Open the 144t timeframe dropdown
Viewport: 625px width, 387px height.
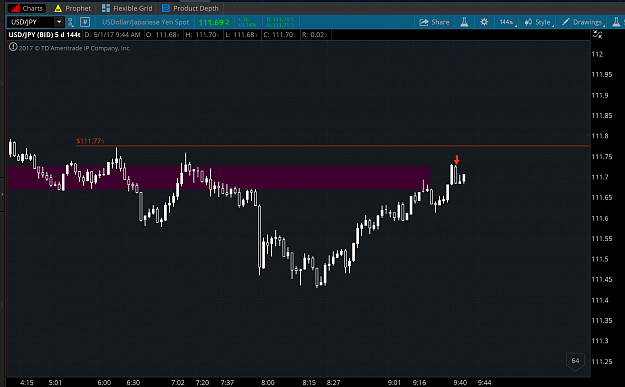[x=507, y=22]
